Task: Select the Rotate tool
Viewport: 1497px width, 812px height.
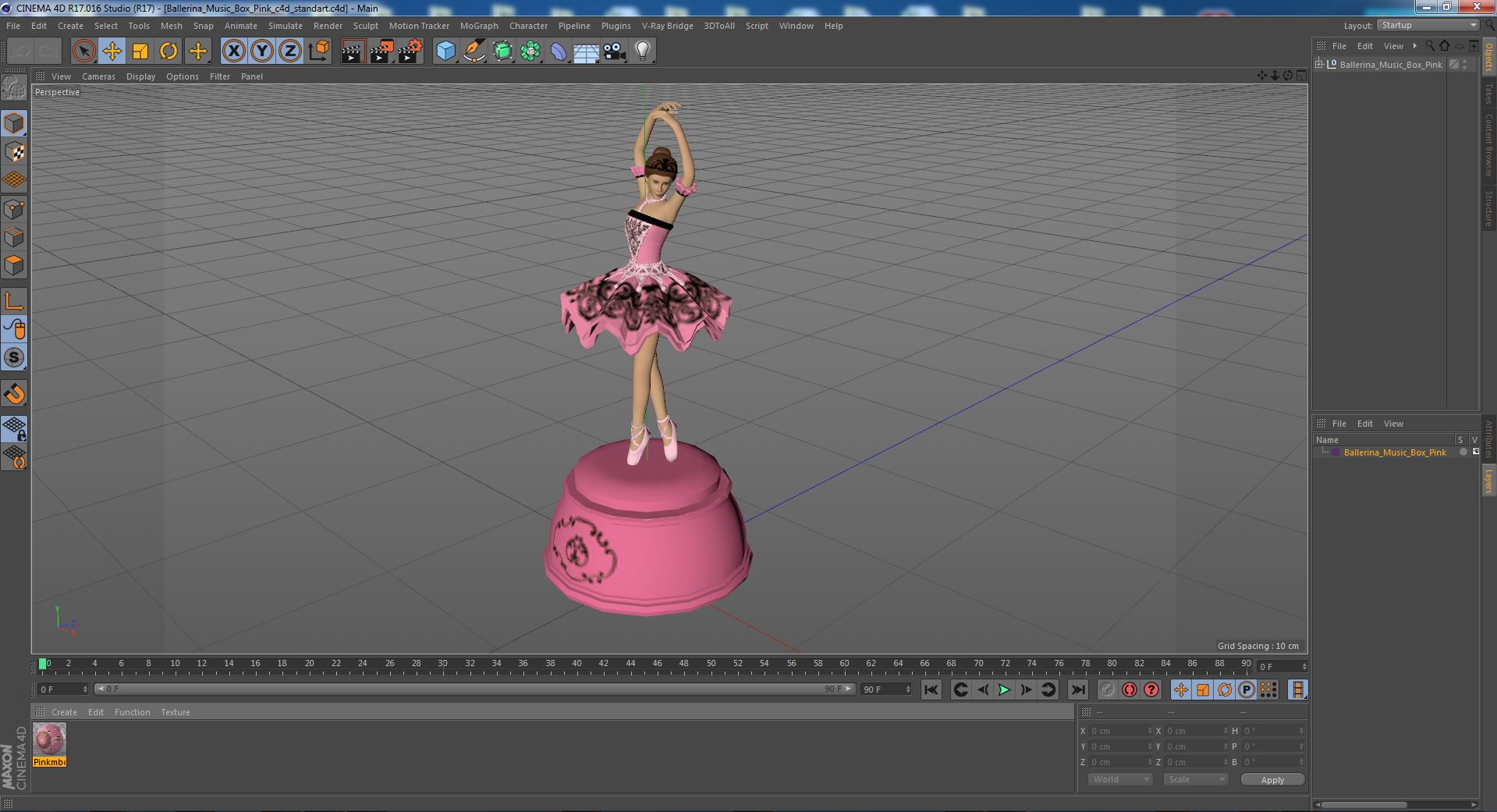Action: (169, 51)
